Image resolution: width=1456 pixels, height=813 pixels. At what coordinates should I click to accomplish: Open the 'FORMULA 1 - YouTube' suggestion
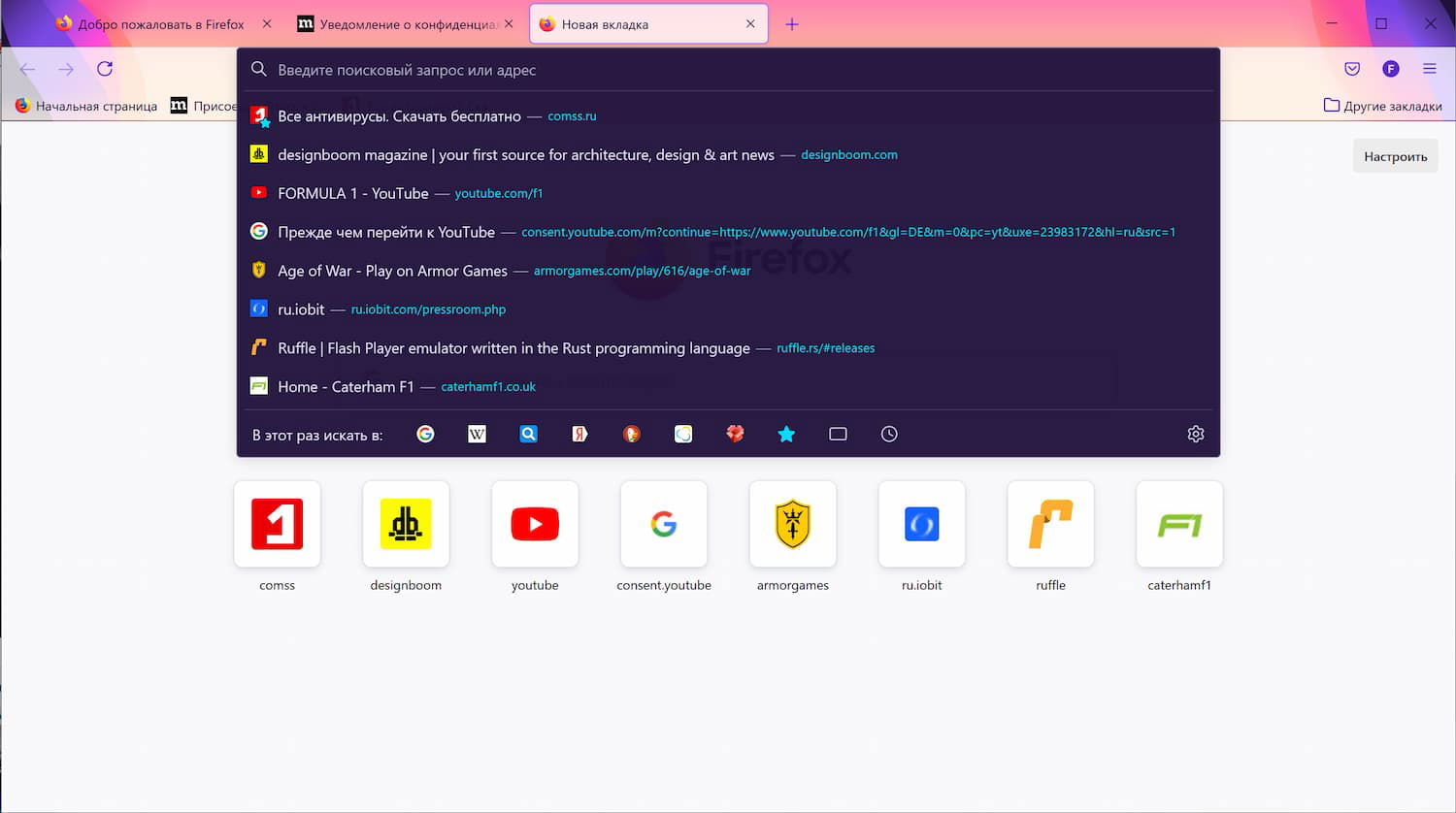pos(728,193)
